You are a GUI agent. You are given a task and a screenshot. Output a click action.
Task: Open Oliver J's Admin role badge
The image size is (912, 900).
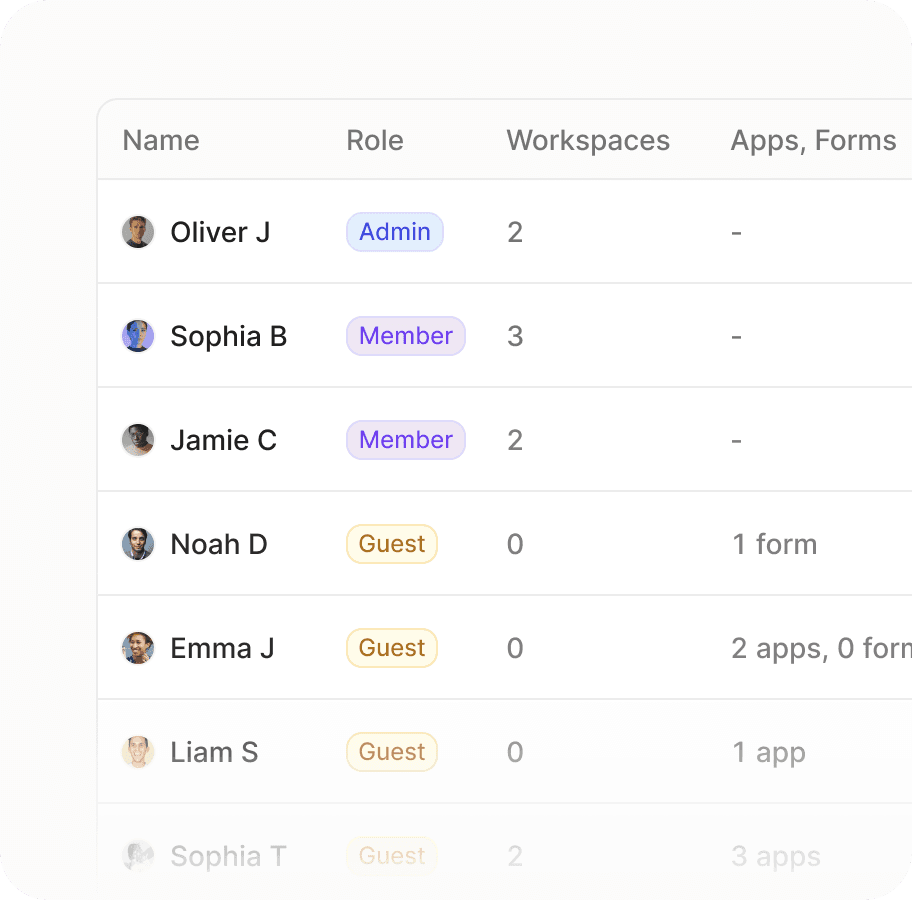[x=395, y=232]
